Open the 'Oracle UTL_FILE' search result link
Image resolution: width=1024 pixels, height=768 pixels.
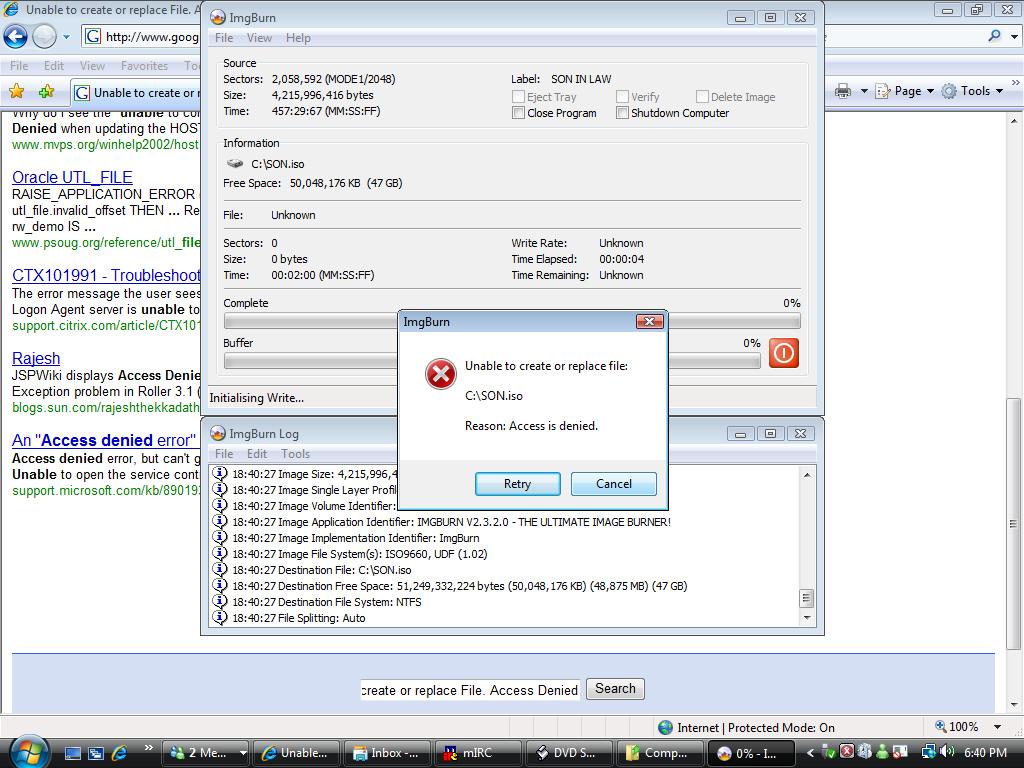(x=72, y=178)
